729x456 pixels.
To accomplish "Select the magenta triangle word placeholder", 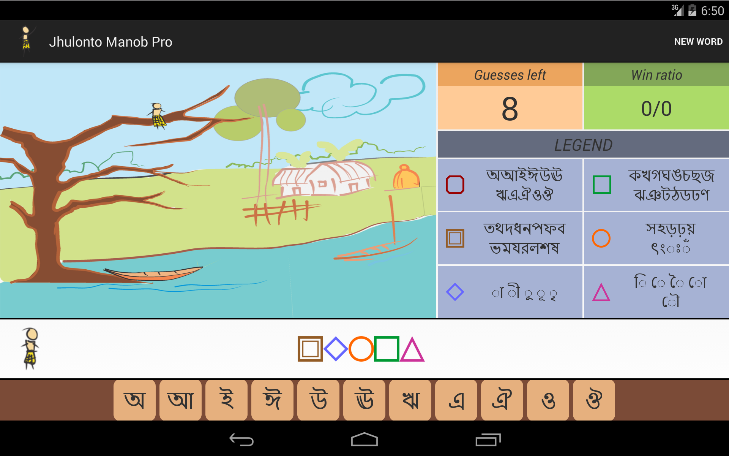I will 412,349.
